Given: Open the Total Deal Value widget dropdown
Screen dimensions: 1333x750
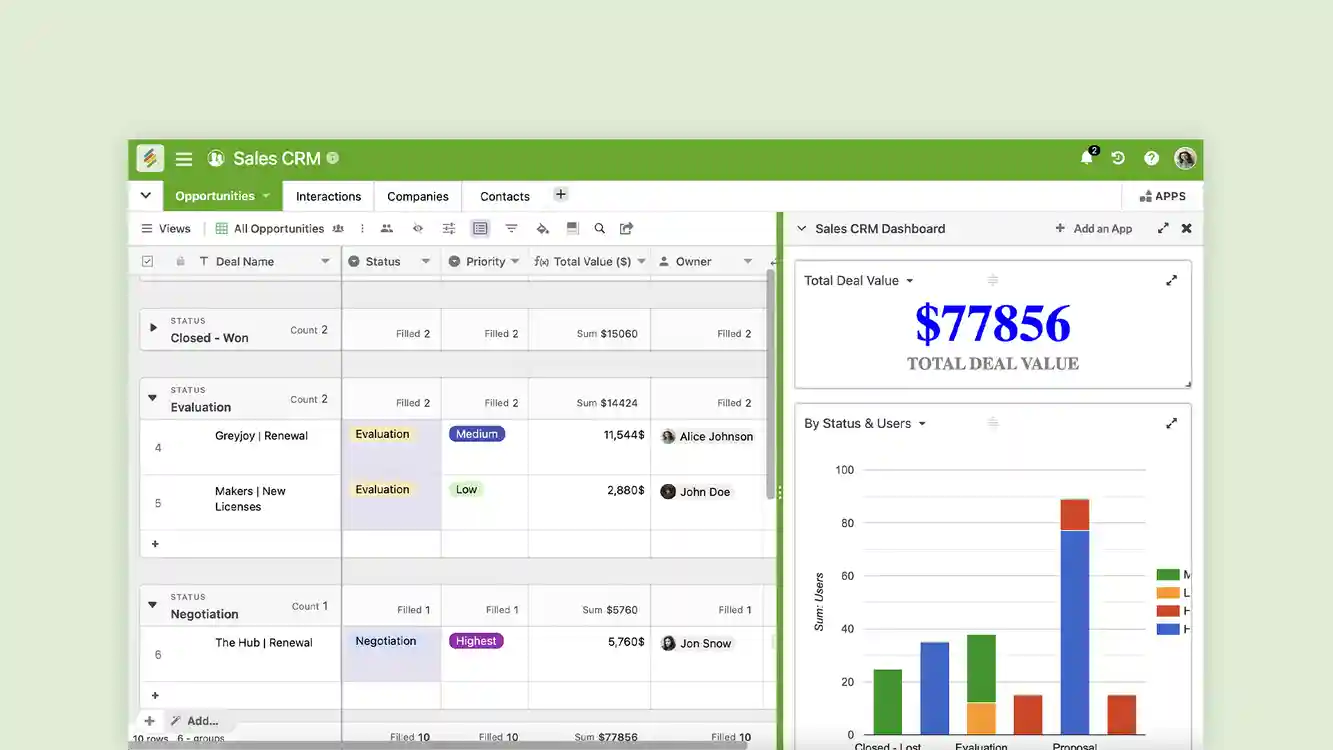Looking at the screenshot, I should pos(911,280).
